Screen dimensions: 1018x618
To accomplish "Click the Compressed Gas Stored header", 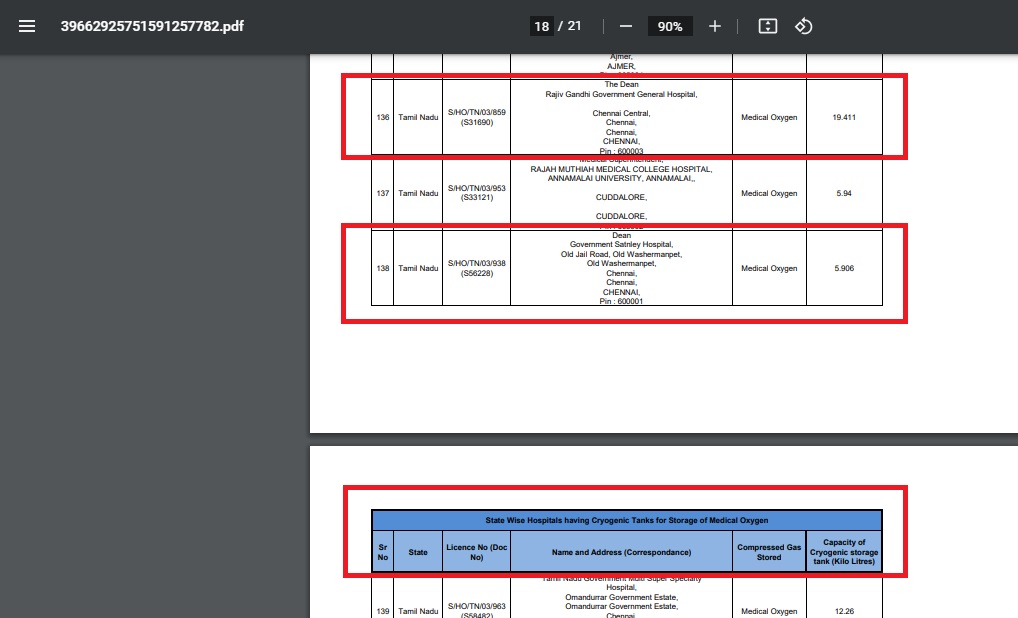I will point(769,552).
